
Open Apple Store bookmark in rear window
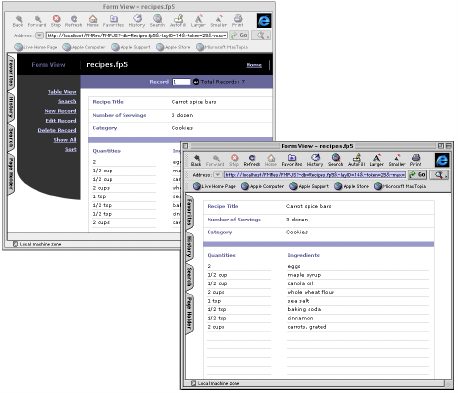(173, 47)
